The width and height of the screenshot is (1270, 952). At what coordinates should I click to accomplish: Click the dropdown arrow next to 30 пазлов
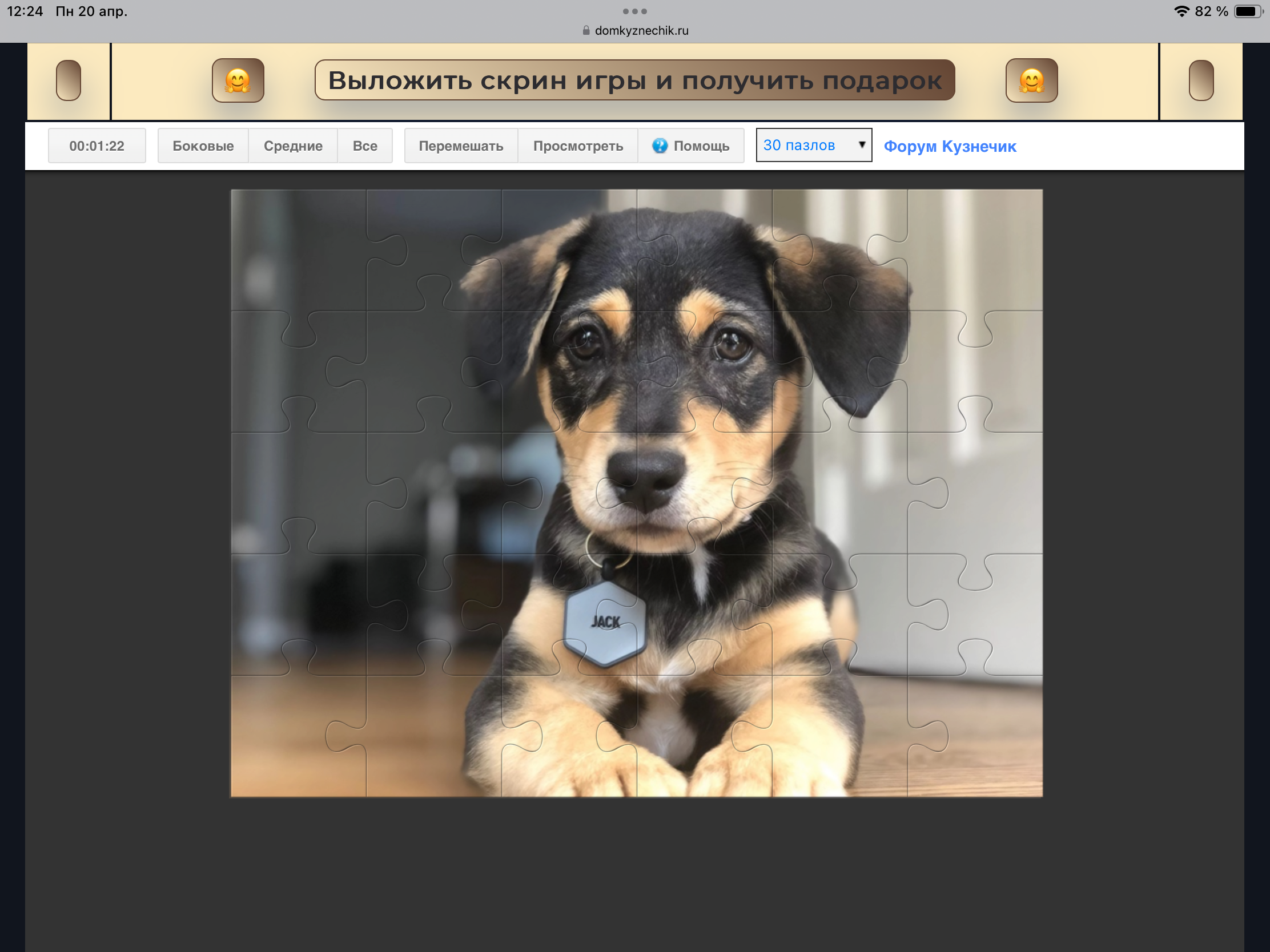tap(861, 144)
